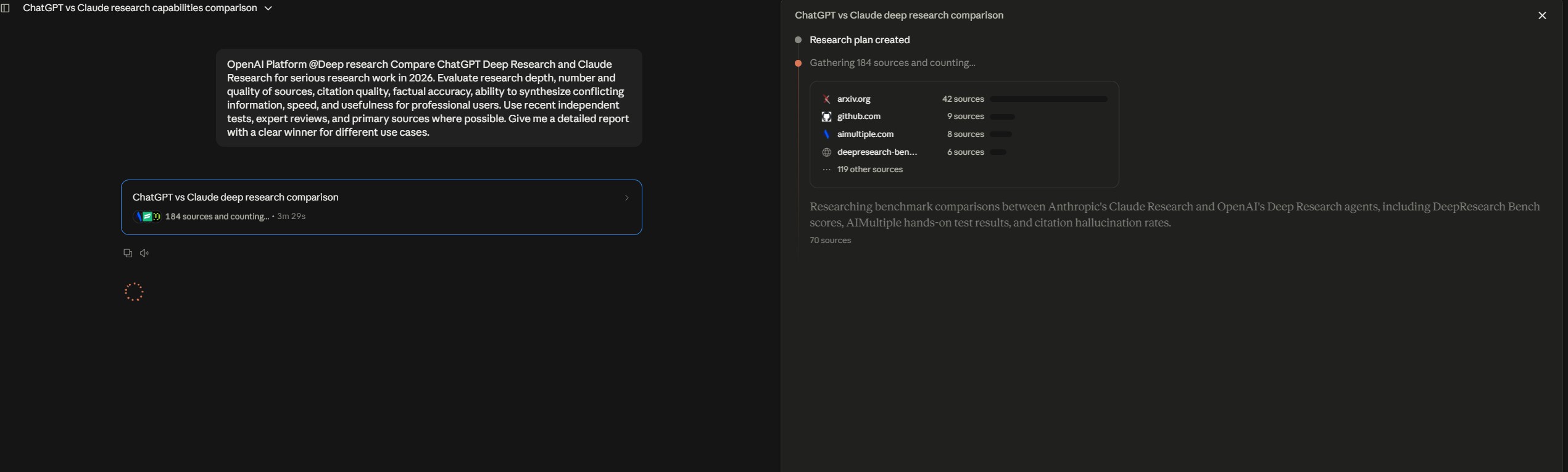Click the '6 sources' count for deepresearch-ben

click(965, 152)
